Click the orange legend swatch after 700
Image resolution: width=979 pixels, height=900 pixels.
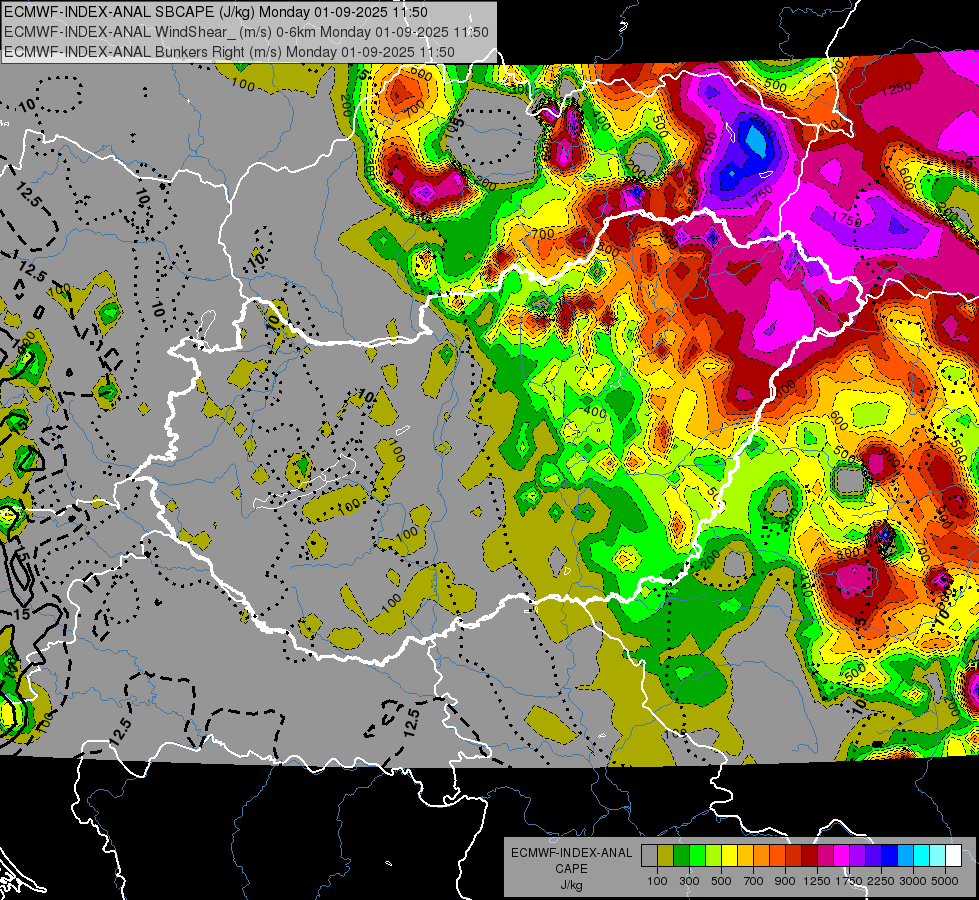point(762,855)
